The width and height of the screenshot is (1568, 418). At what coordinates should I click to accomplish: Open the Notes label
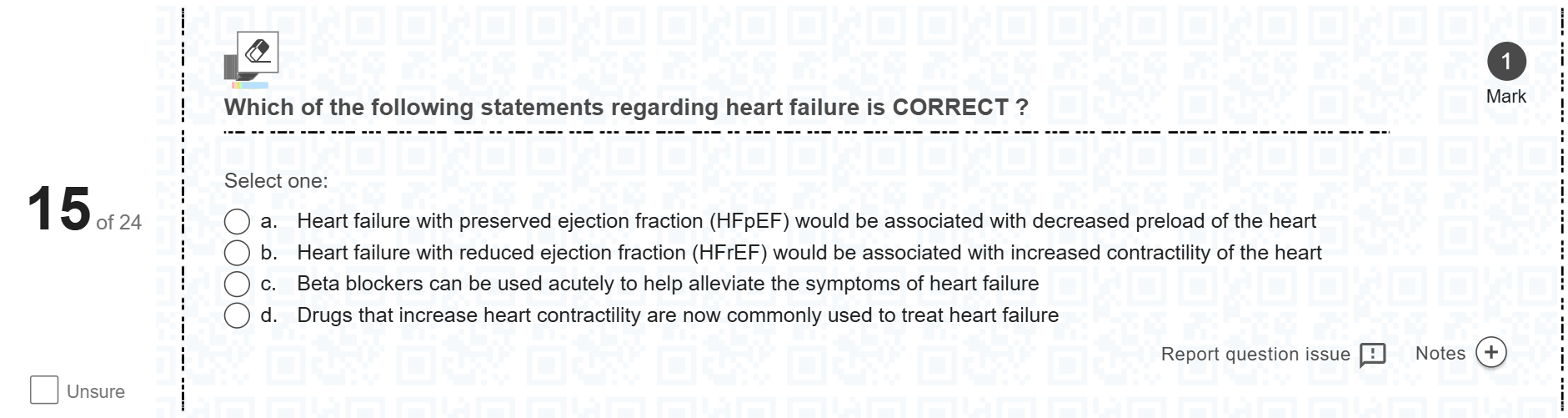(1440, 353)
